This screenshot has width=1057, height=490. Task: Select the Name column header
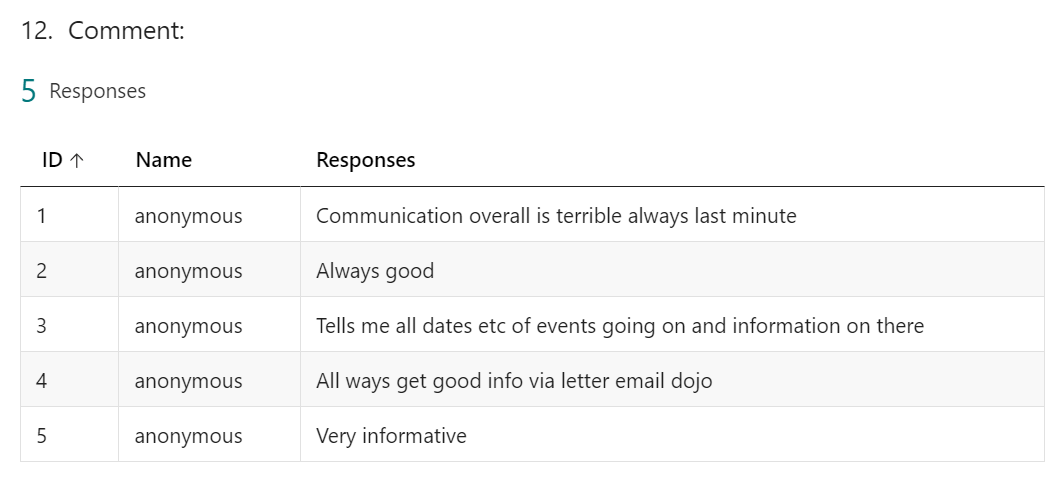[164, 160]
